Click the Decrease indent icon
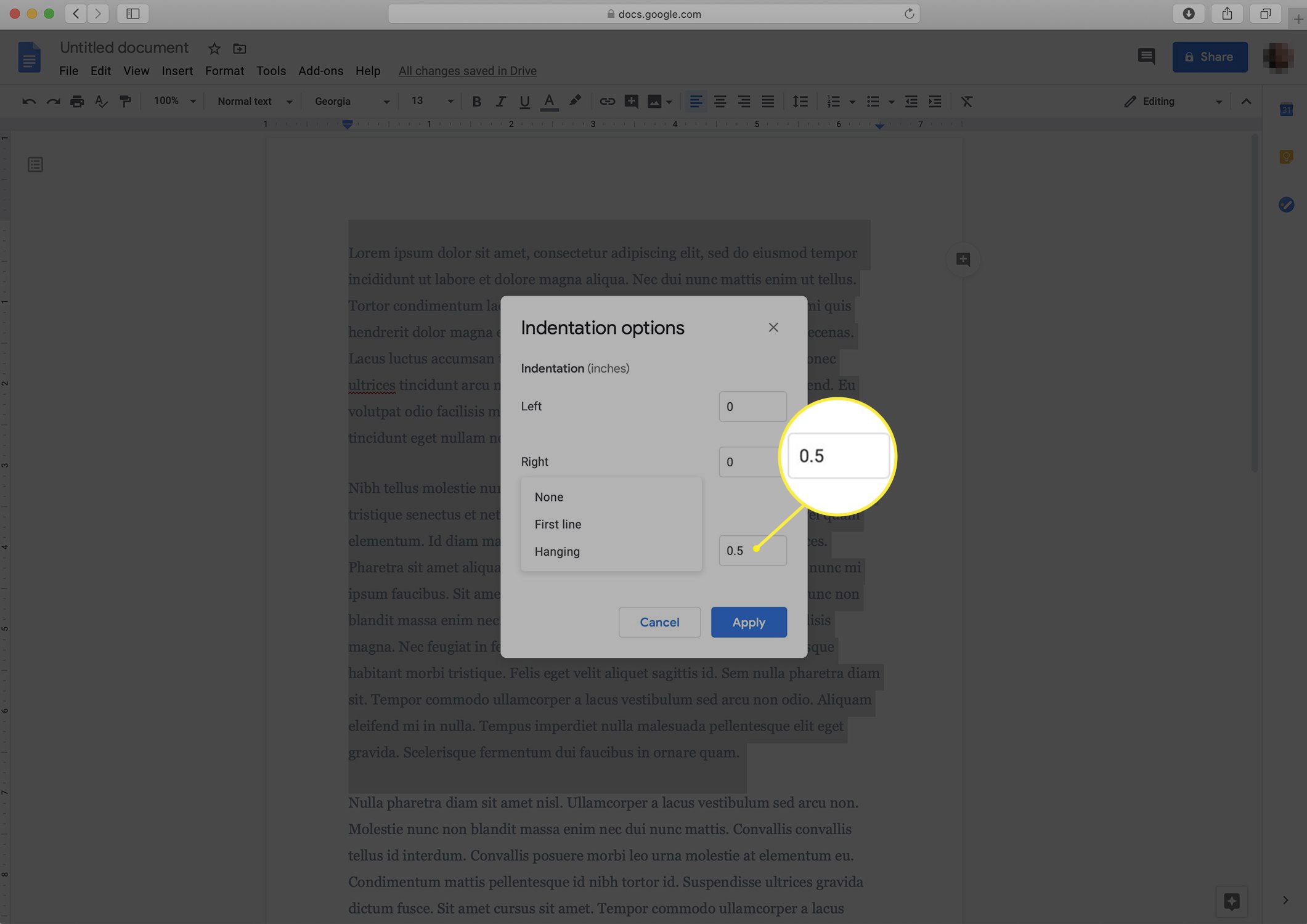The height and width of the screenshot is (924, 1307). tap(911, 102)
